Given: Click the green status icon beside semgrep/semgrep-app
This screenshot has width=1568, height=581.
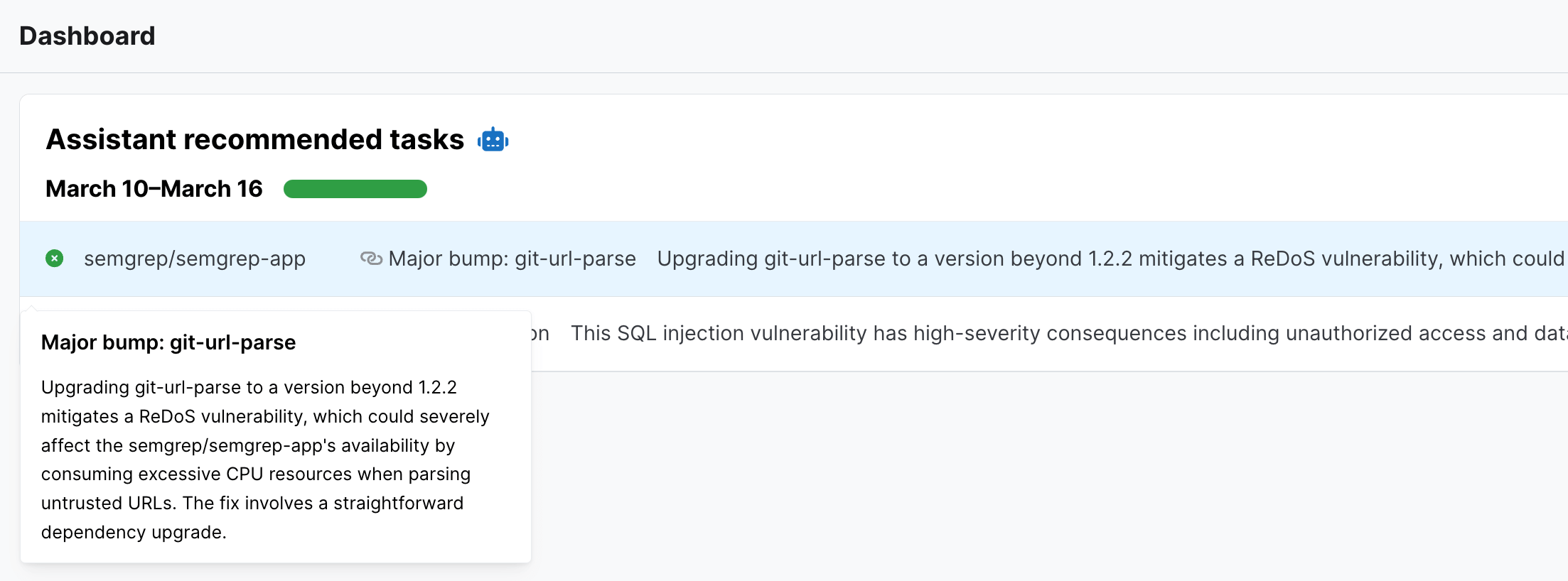Looking at the screenshot, I should [x=54, y=259].
